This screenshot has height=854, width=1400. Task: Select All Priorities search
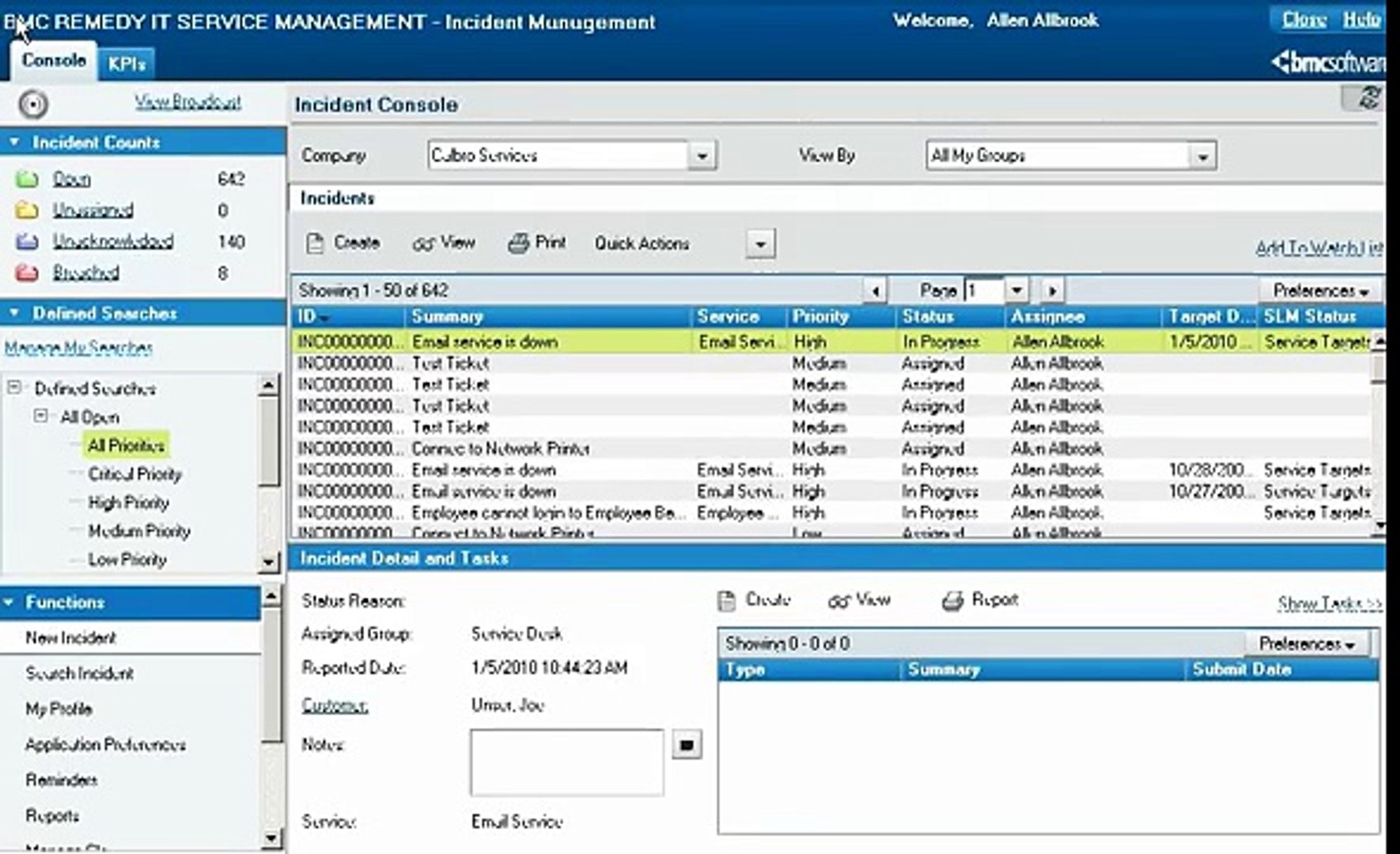point(126,445)
